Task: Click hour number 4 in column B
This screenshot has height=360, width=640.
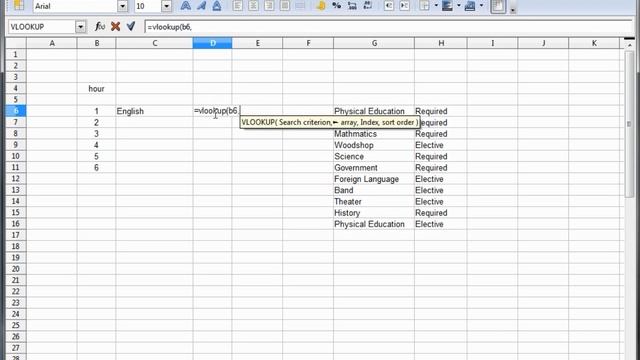Action: 96,145
